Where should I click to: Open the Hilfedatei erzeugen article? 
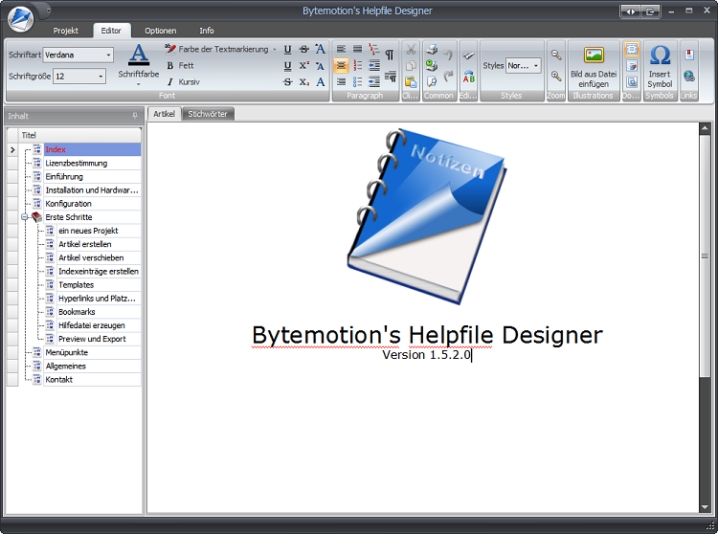(x=91, y=325)
